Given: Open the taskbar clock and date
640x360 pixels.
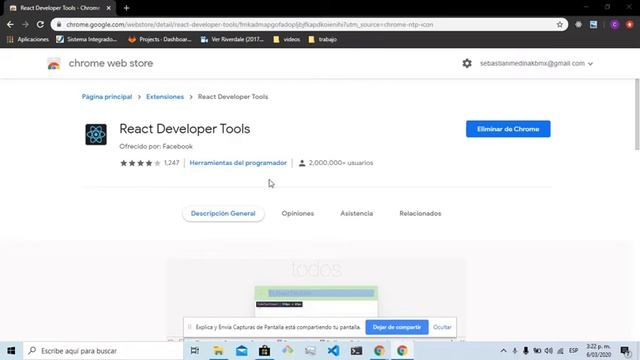Looking at the screenshot, I should [x=598, y=351].
